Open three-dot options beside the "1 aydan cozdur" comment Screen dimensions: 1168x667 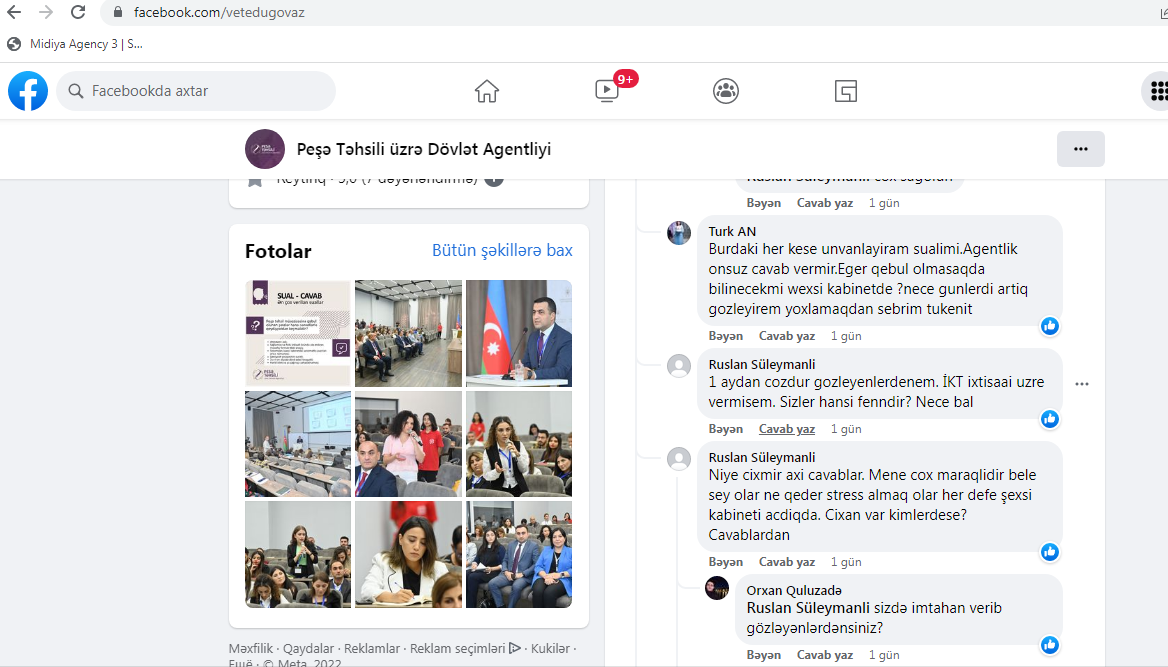click(1082, 384)
